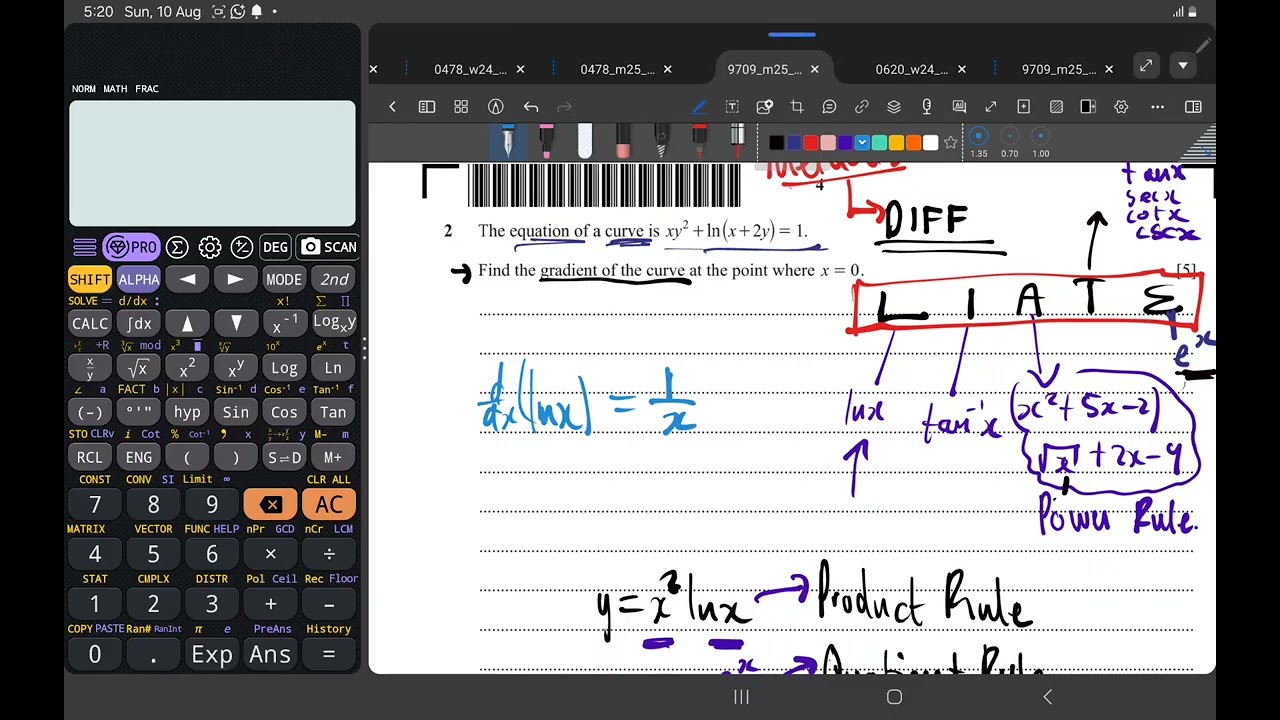
Task: Close the 0620_w24 tab
Action: point(961,69)
